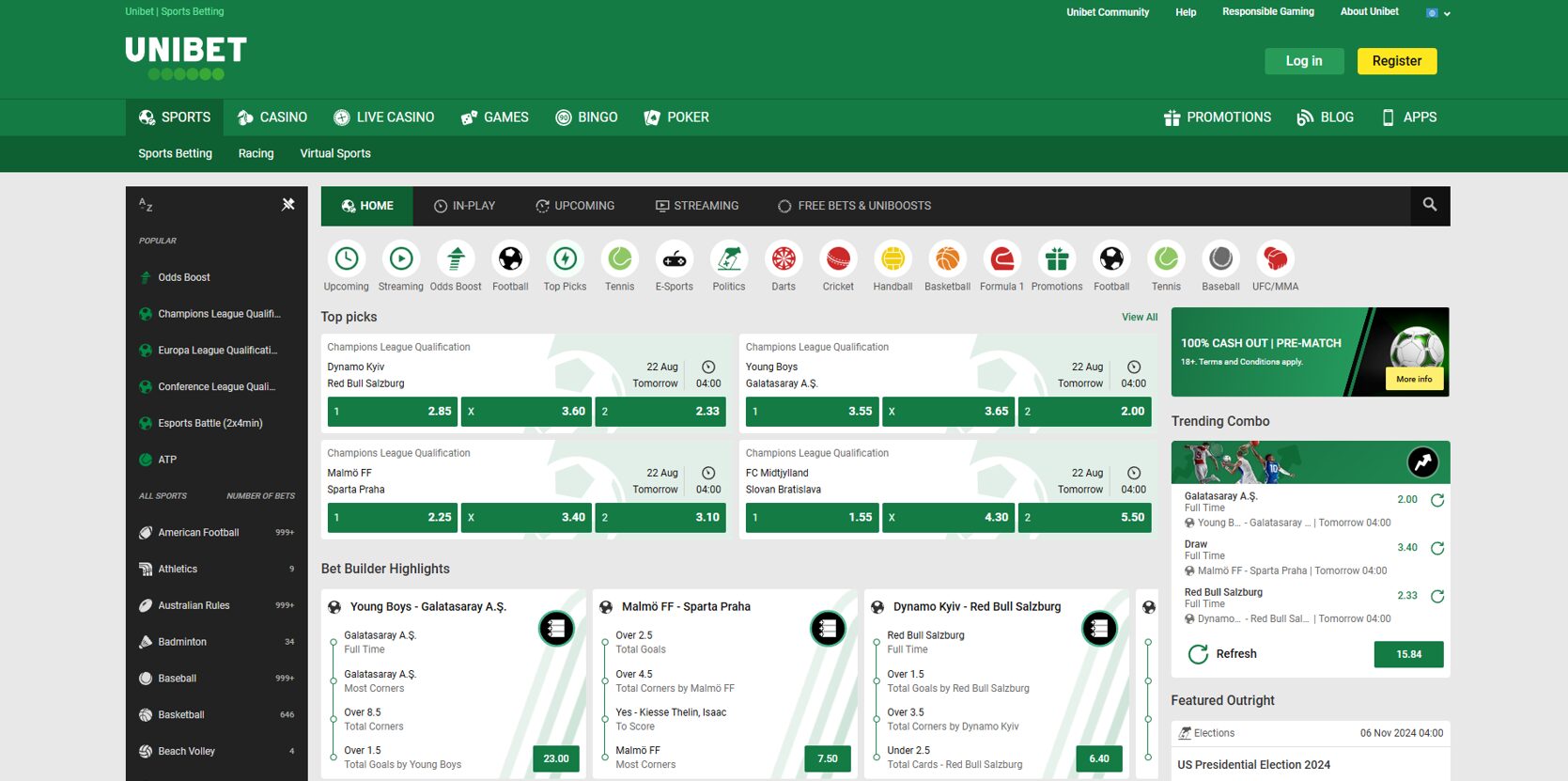This screenshot has width=1568, height=781.
Task: Open bet builder icon for Young Boys - Galatasaray
Action: pos(556,629)
